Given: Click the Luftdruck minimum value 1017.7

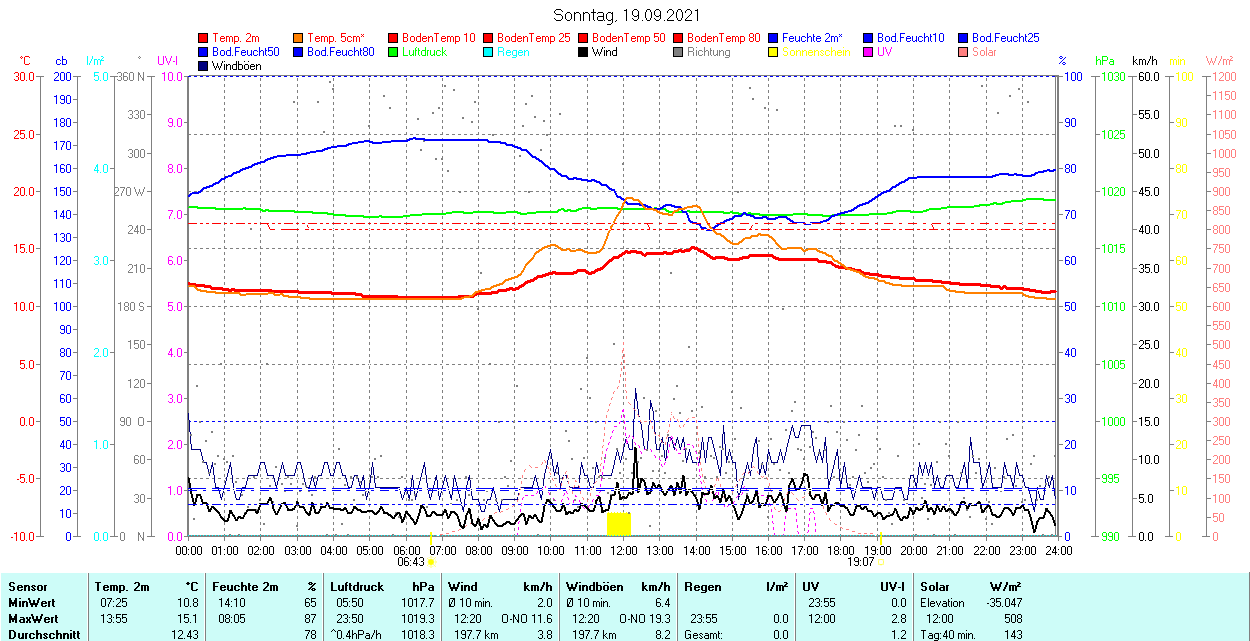Looking at the screenshot, I should [x=417, y=603].
